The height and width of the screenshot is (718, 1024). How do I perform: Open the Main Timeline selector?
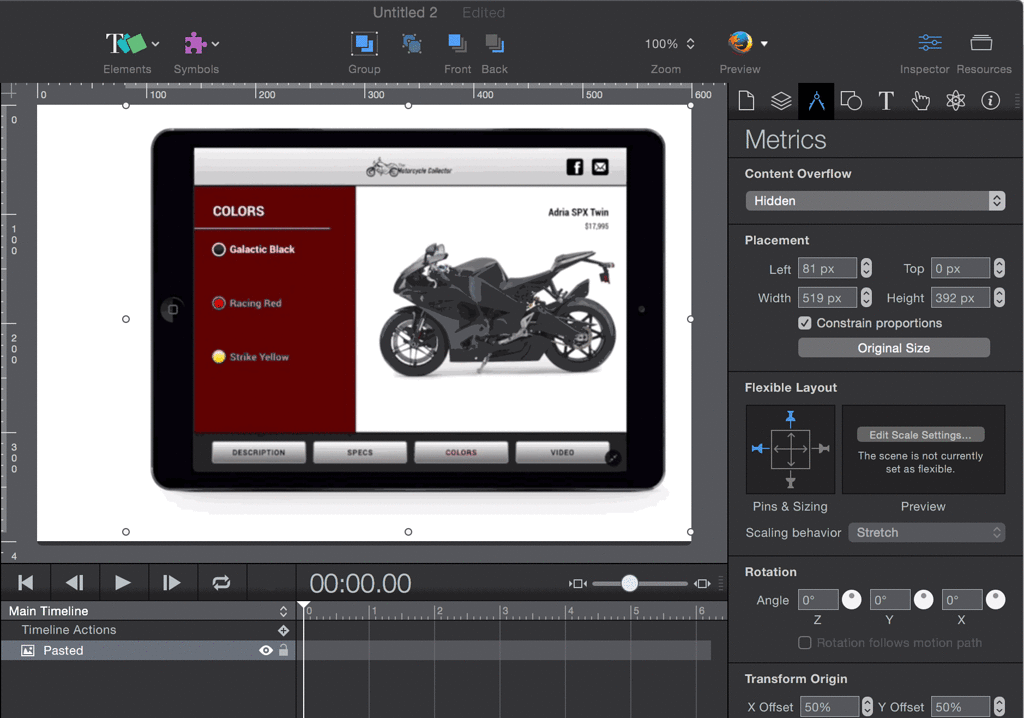[283, 610]
